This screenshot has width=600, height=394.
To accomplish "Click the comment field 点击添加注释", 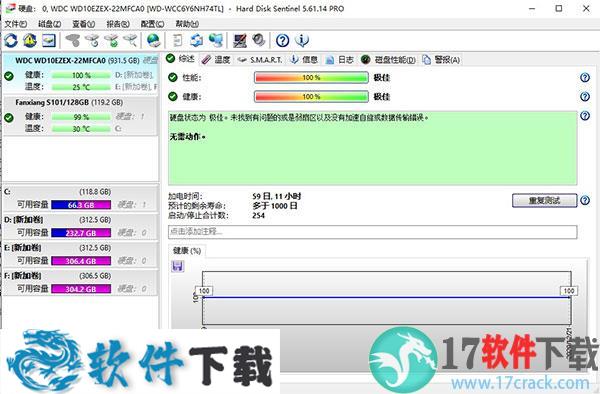I will pyautogui.click(x=372, y=232).
